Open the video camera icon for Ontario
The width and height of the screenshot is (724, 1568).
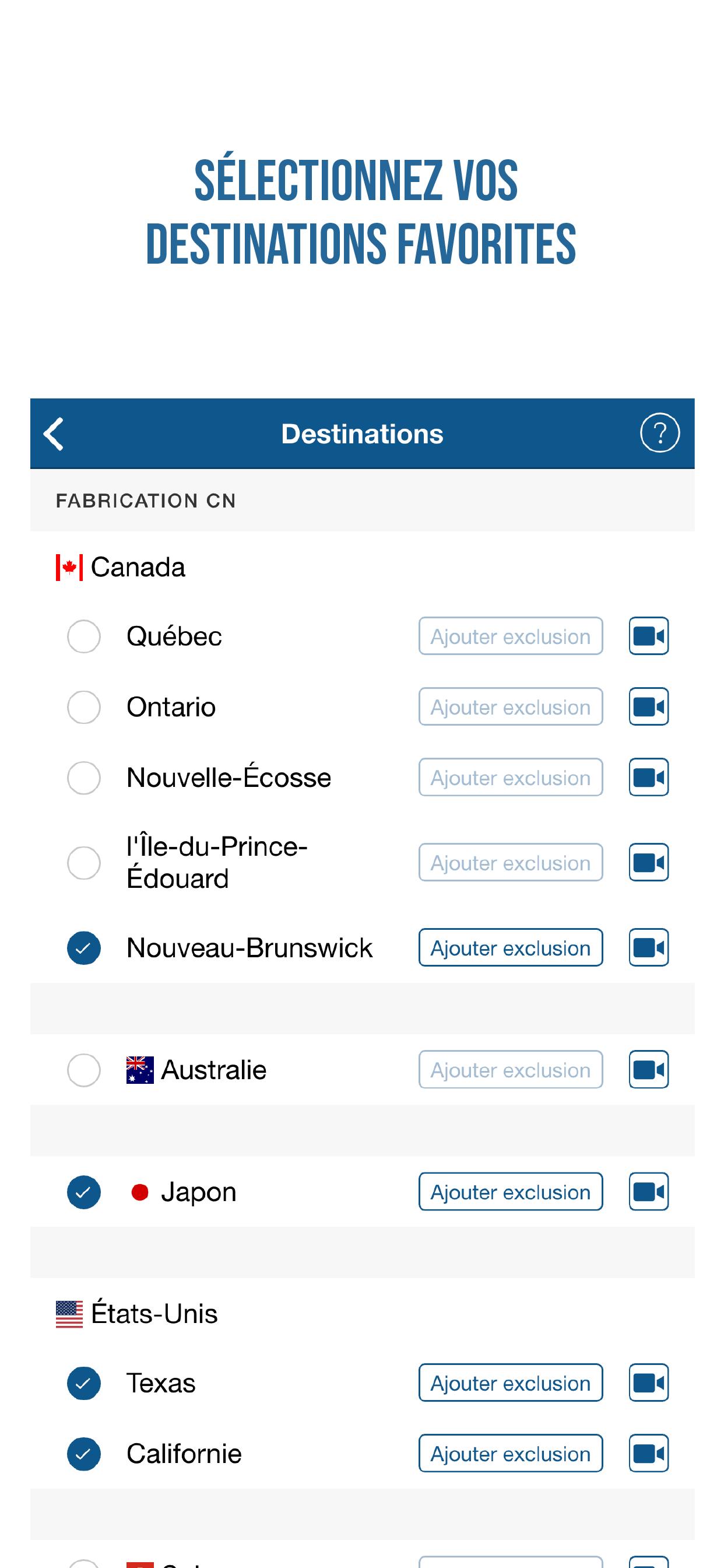(x=649, y=706)
